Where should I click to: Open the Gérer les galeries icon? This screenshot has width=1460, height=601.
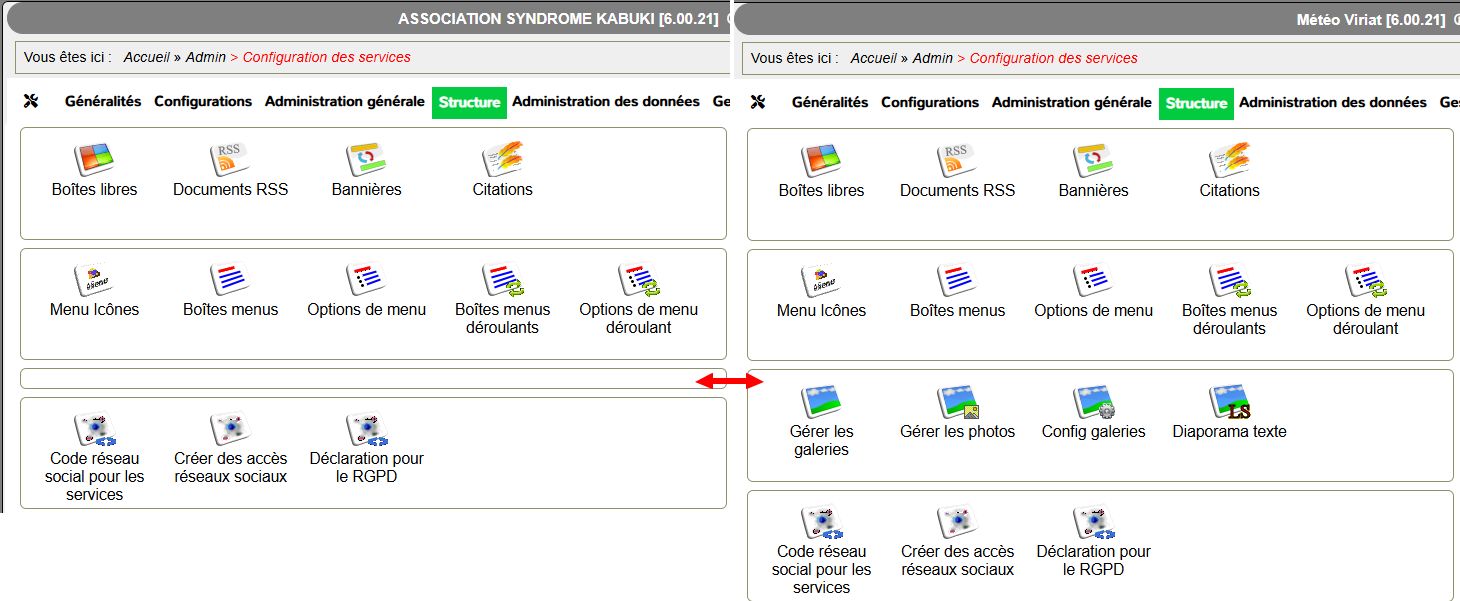point(821,402)
